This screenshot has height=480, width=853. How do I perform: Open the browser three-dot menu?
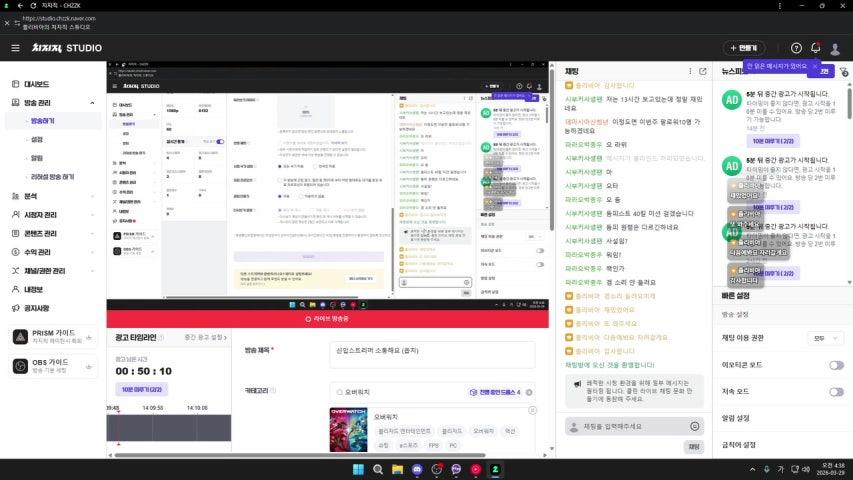pos(780,5)
